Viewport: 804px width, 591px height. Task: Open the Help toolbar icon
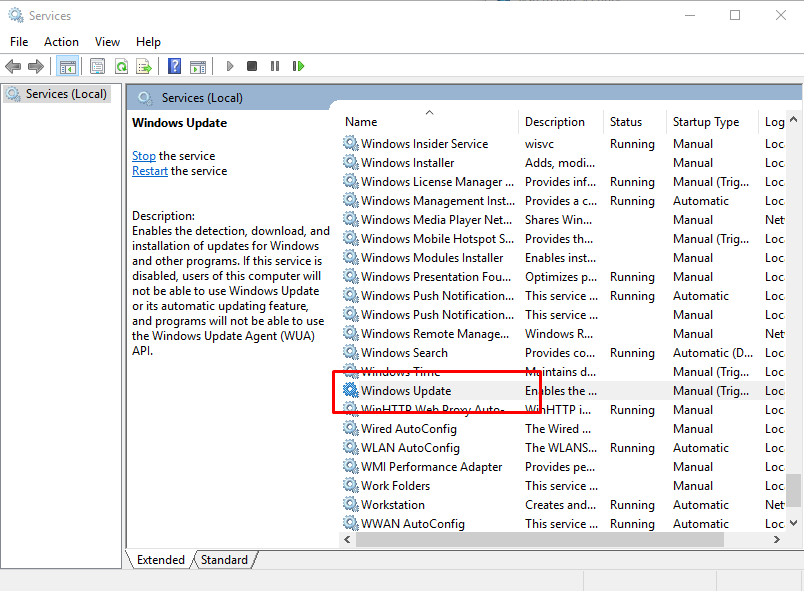pyautogui.click(x=174, y=66)
